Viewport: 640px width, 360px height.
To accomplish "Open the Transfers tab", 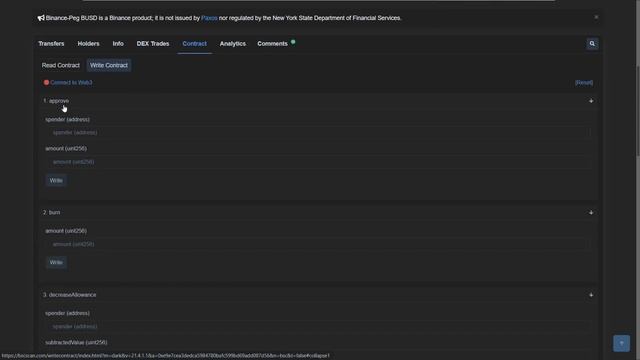I will click(51, 44).
